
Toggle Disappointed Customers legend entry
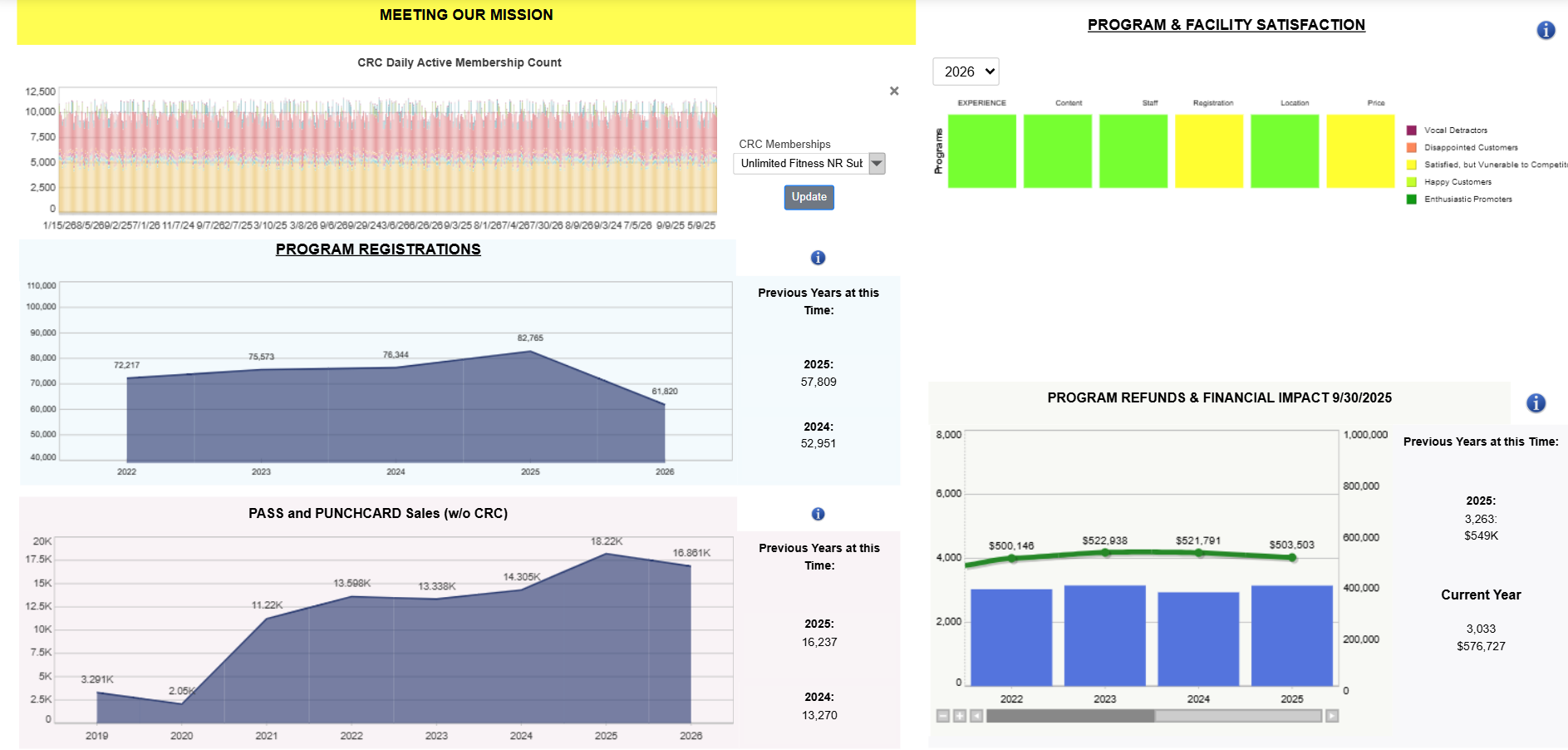1462,148
